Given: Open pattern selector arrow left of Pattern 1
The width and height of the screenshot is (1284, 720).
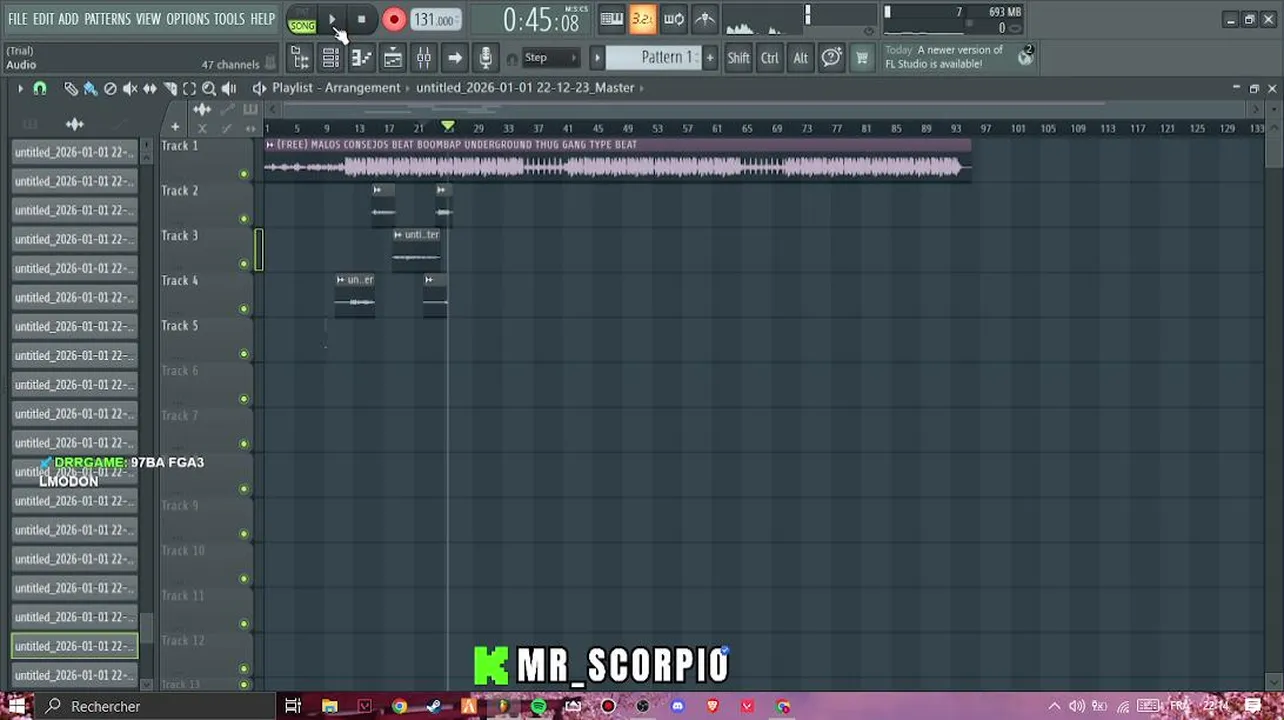Looking at the screenshot, I should (597, 58).
